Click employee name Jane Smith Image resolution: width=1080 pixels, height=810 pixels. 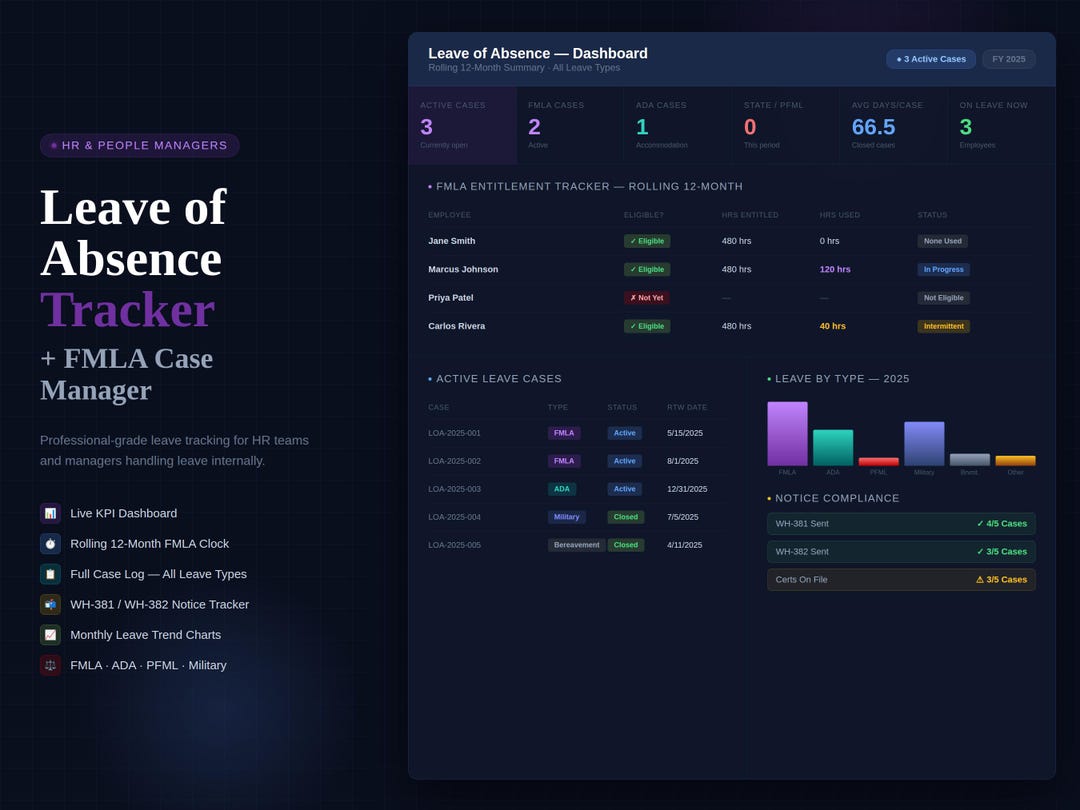point(451,241)
